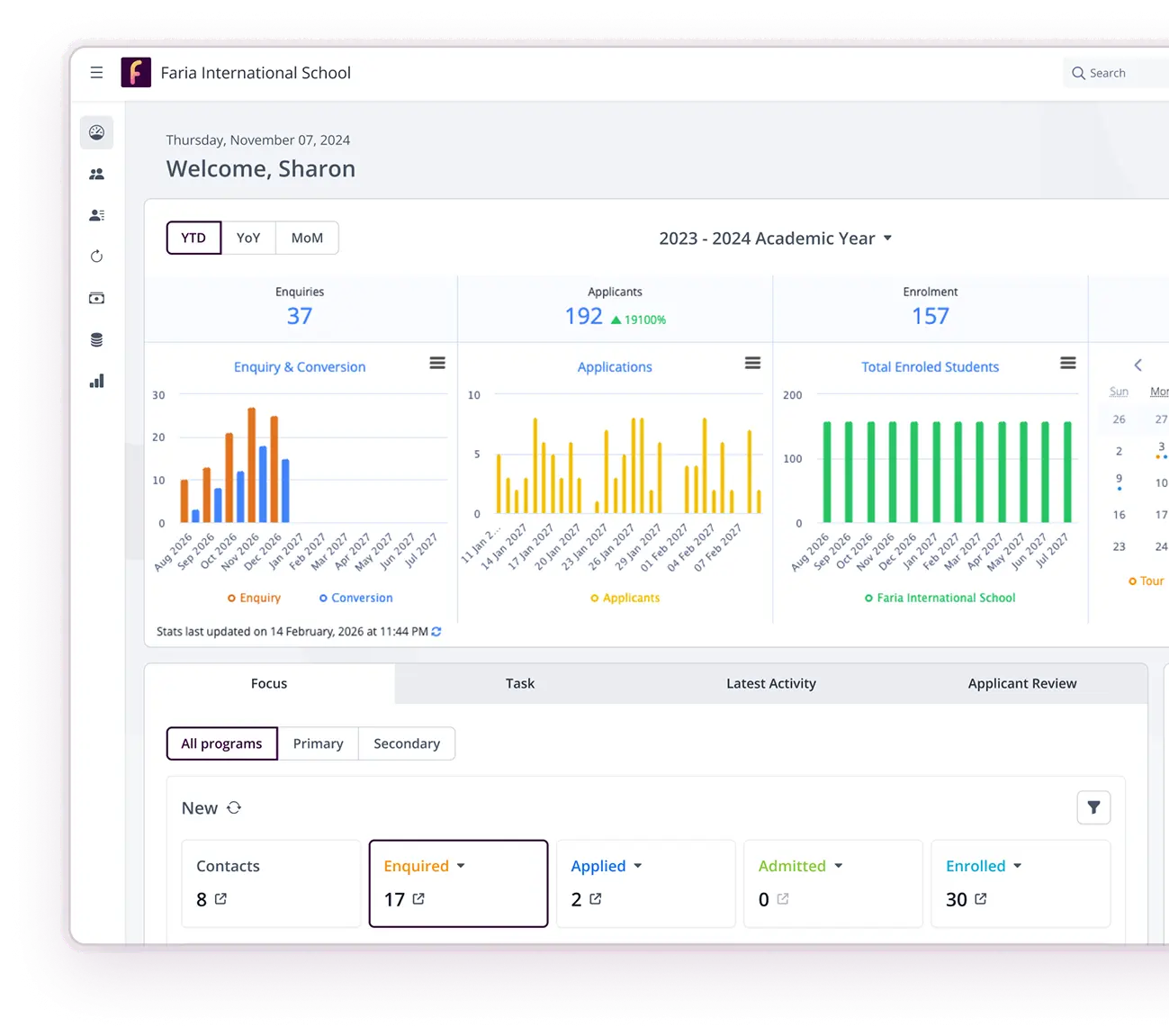Open Enquiry & Conversion chart menu
This screenshot has height=1036, width=1169.
pos(437,363)
